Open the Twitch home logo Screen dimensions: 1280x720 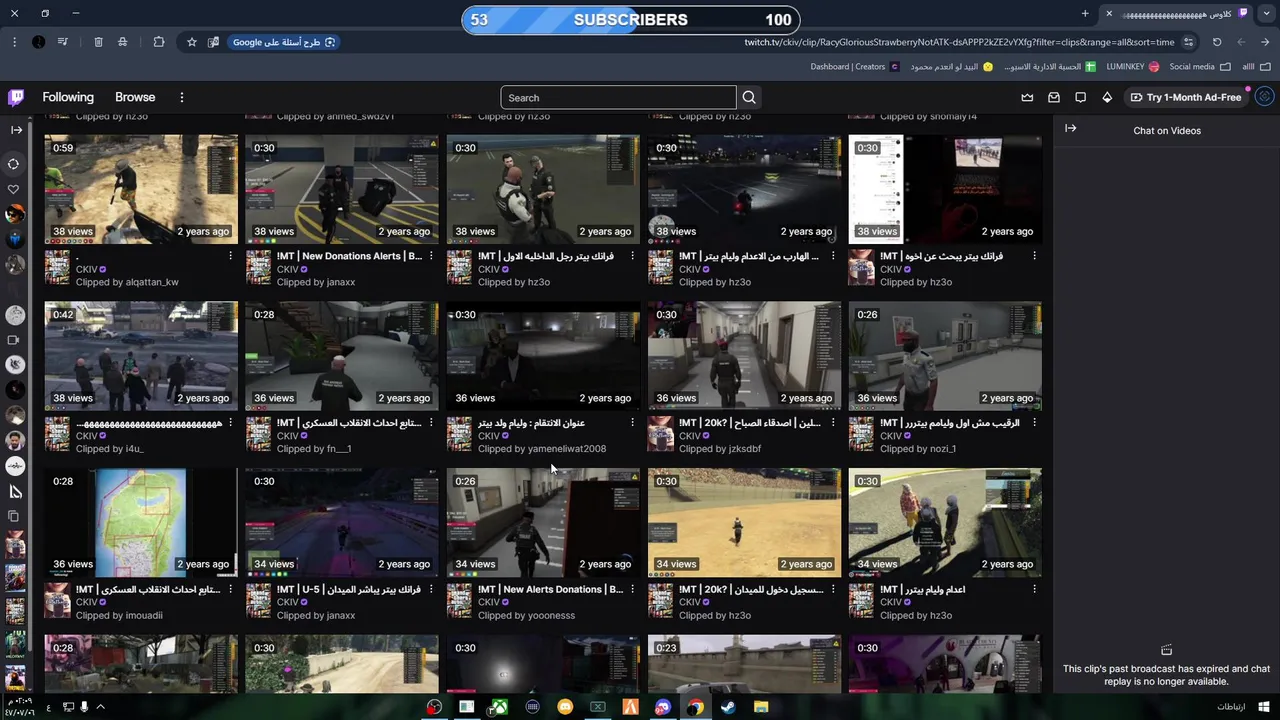point(16,97)
